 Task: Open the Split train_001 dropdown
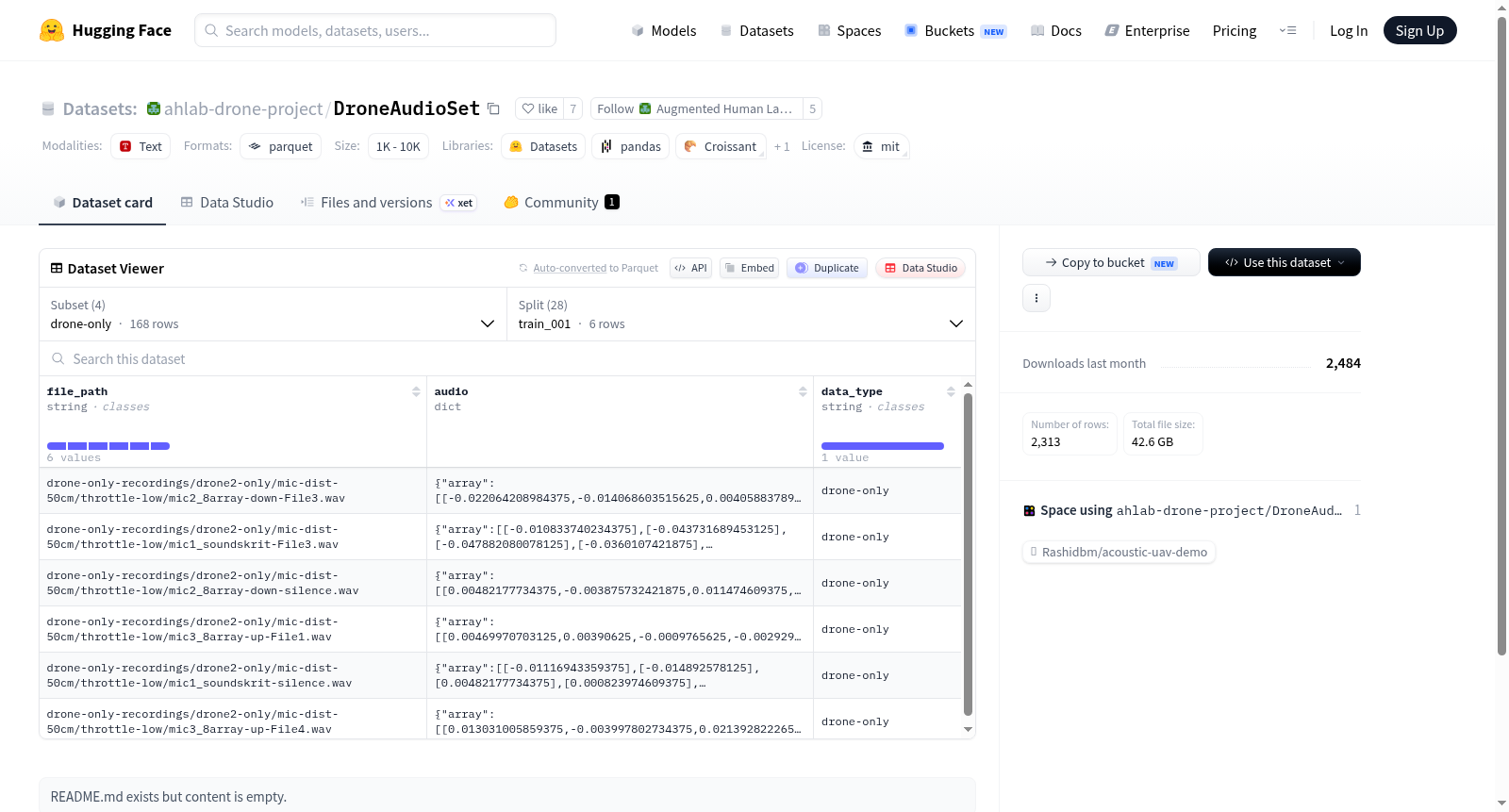(741, 314)
